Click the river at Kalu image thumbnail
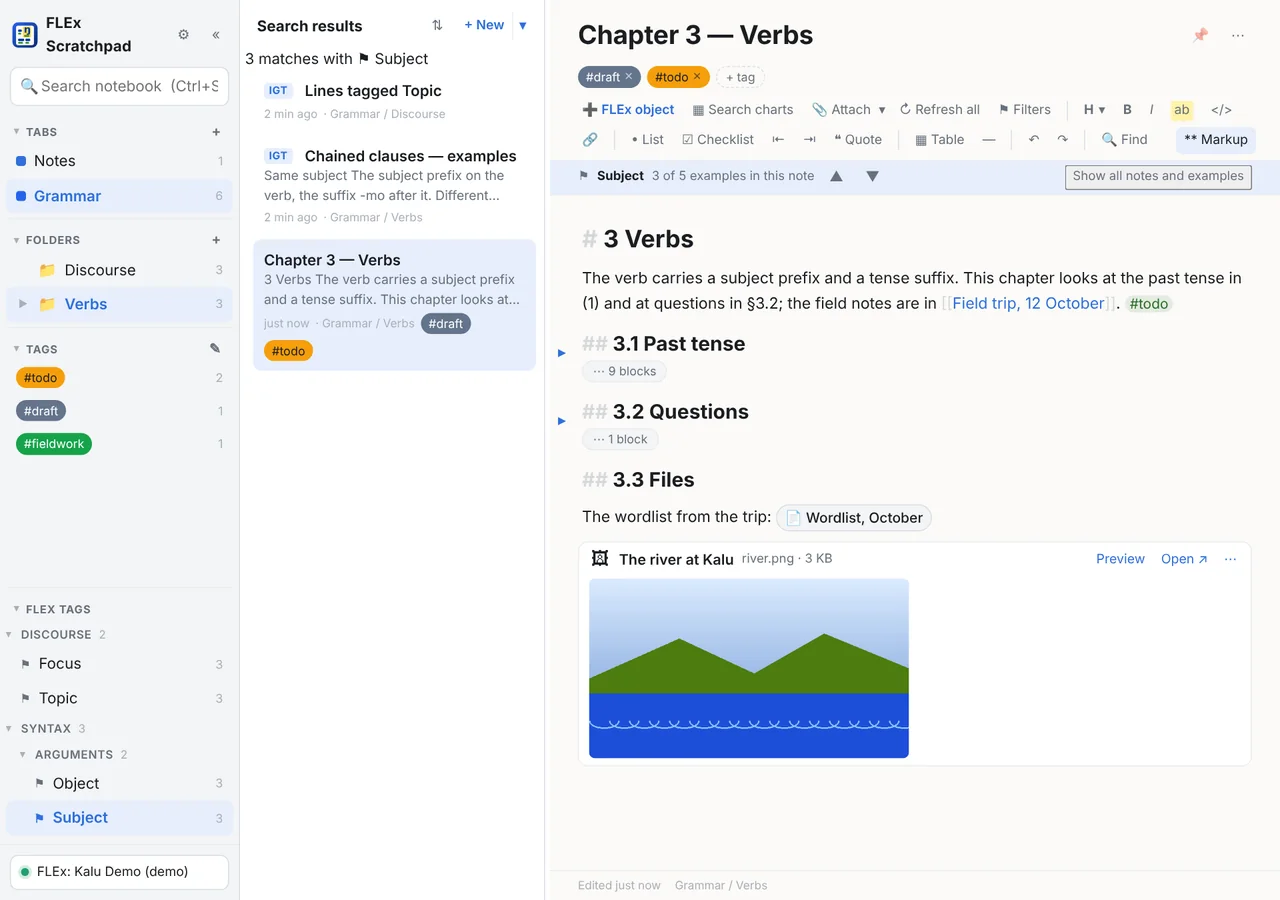Viewport: 1280px width, 900px height. 749,668
